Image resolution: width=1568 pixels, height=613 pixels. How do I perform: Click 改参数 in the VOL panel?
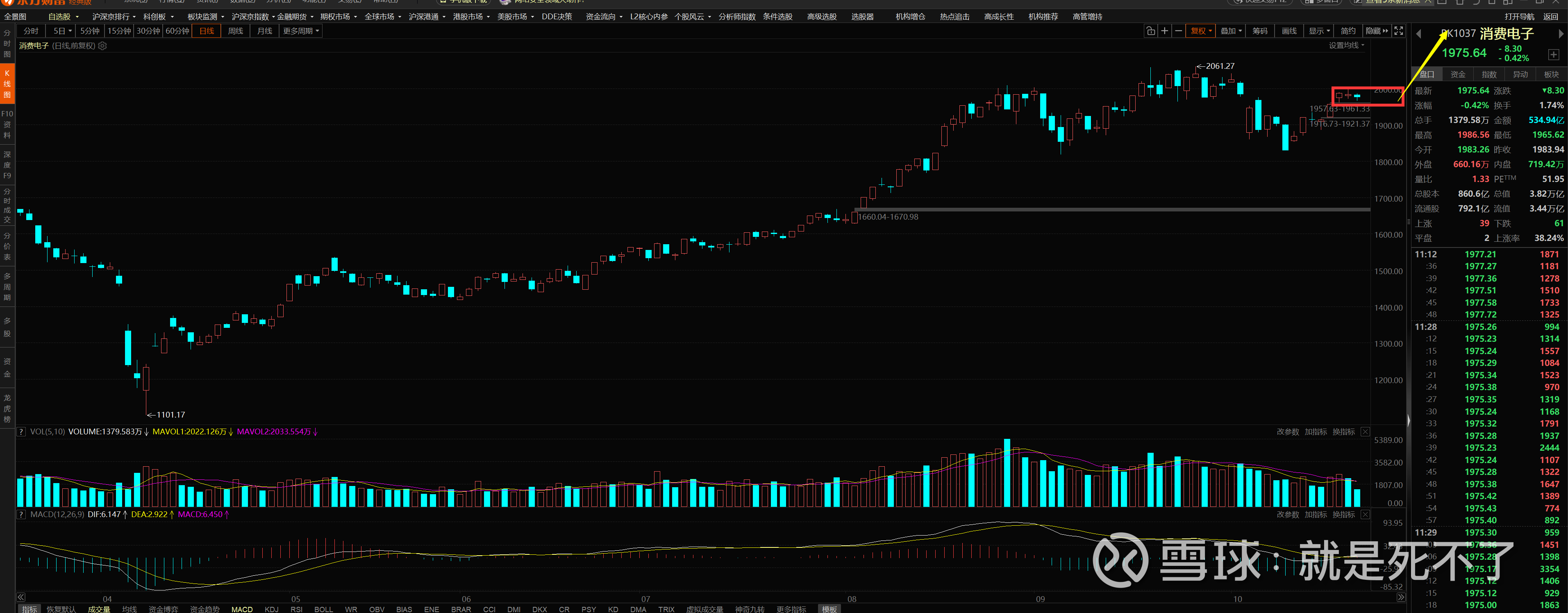click(x=1287, y=431)
